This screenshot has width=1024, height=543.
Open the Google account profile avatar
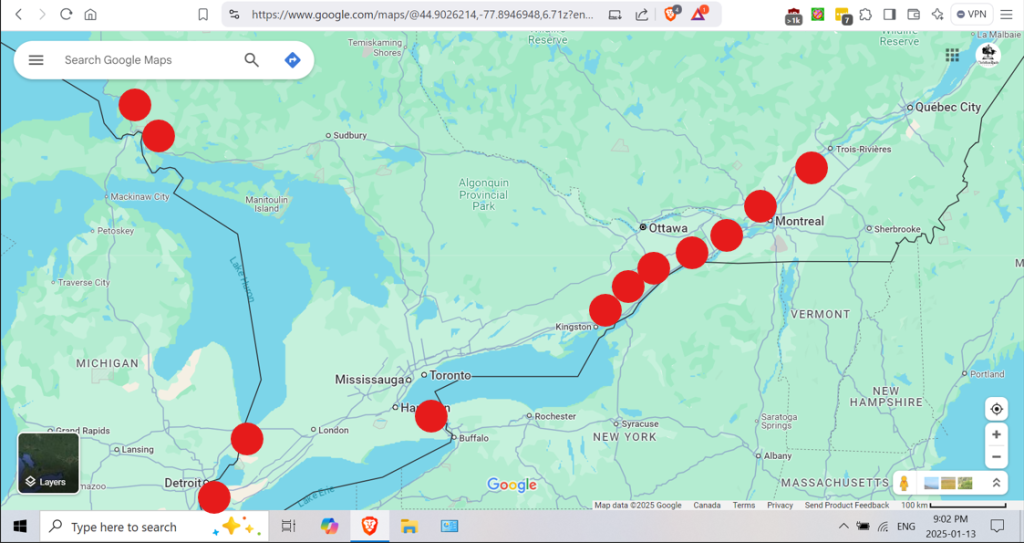coord(988,55)
